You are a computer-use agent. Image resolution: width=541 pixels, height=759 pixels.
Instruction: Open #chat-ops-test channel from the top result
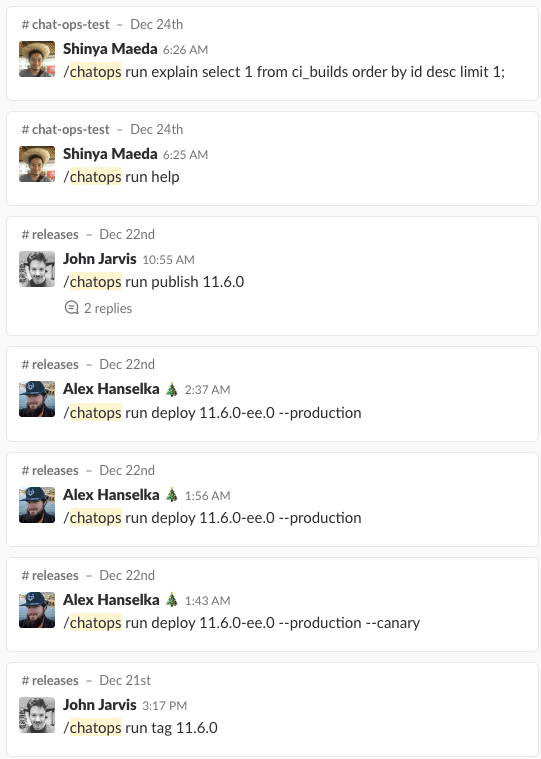pyautogui.click(x=66, y=24)
